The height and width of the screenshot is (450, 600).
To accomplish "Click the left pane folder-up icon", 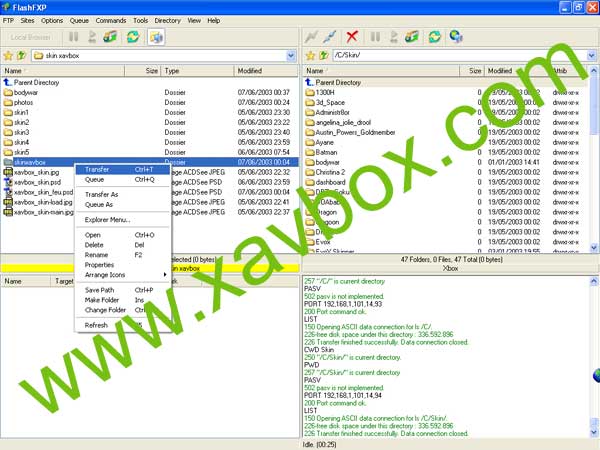I will (22, 56).
